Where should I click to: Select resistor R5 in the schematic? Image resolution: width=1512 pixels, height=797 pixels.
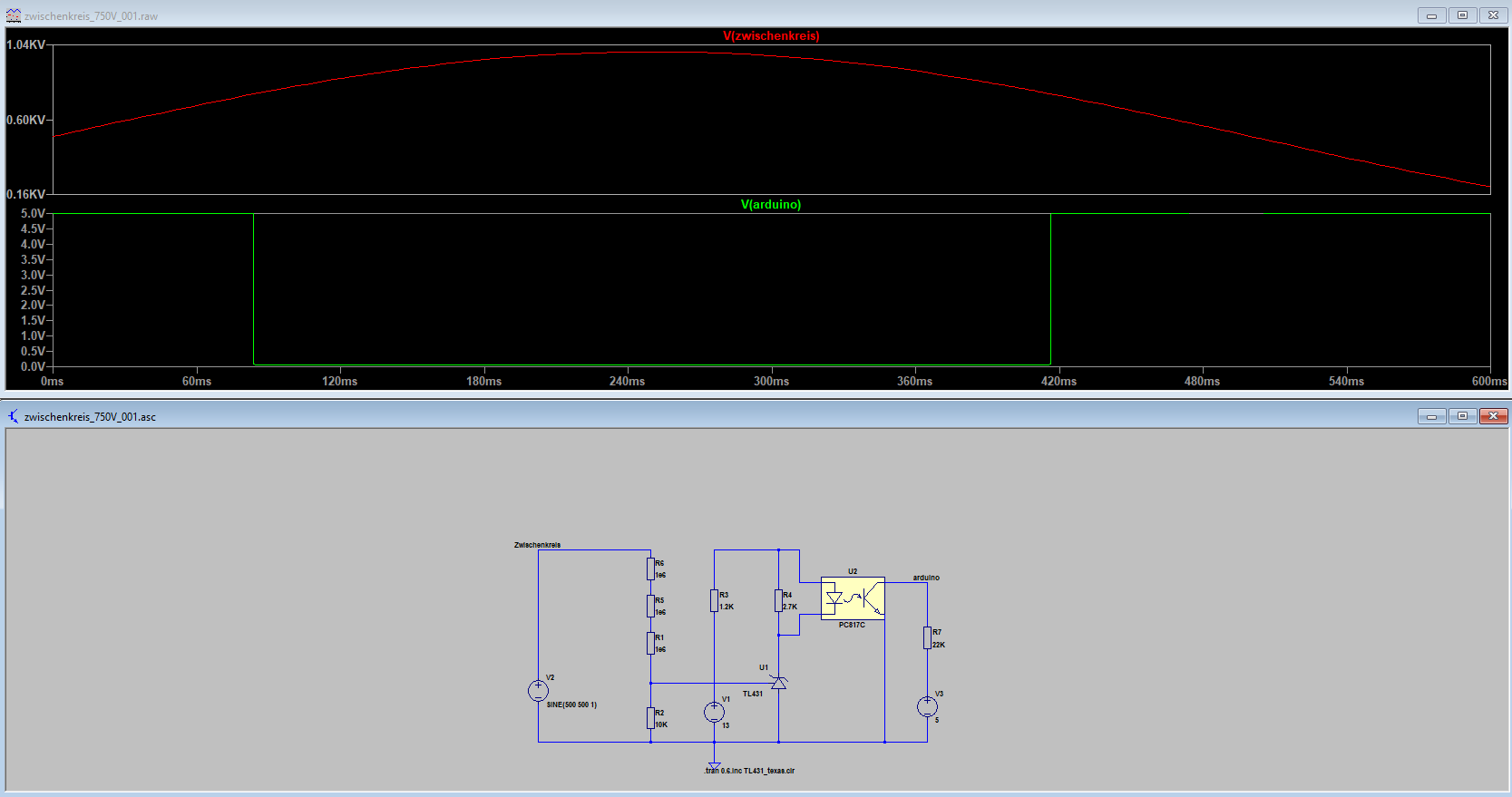tap(650, 606)
